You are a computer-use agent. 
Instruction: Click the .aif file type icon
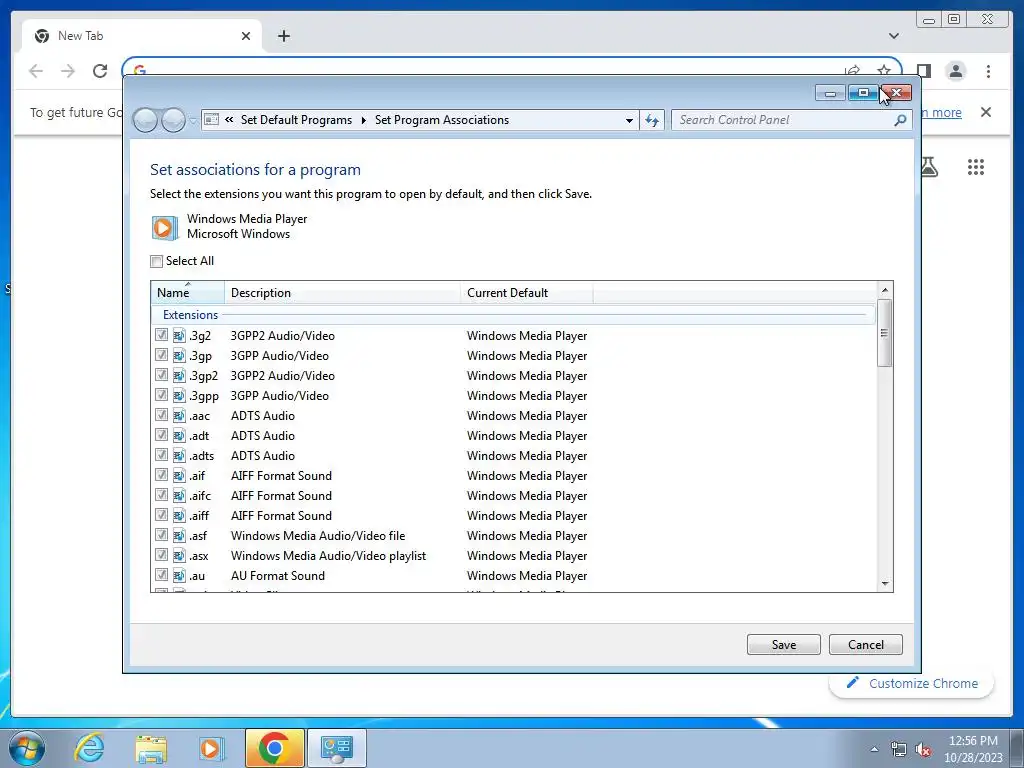pos(179,475)
